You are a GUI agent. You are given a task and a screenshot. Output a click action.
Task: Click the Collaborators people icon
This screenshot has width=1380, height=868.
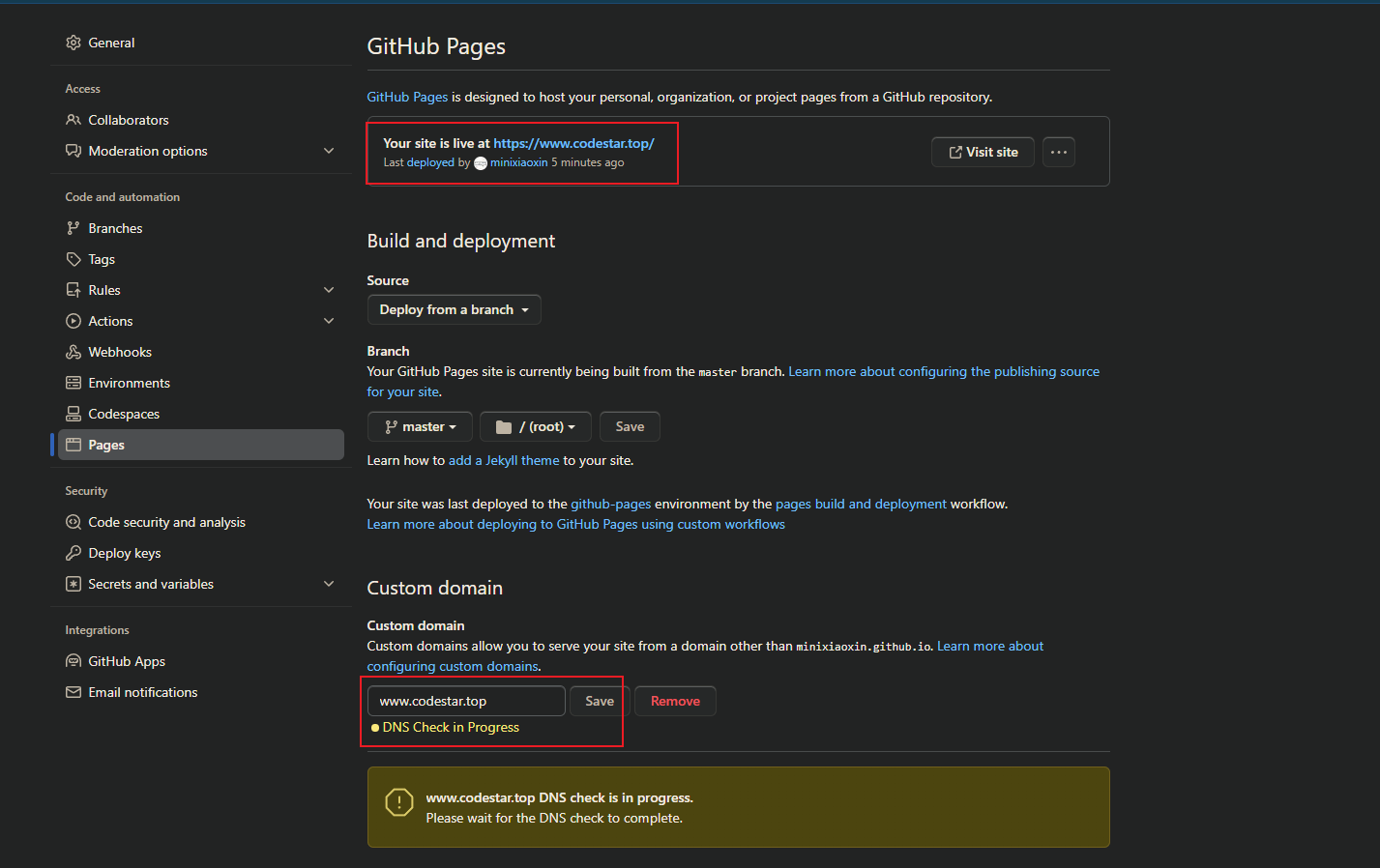[73, 120]
